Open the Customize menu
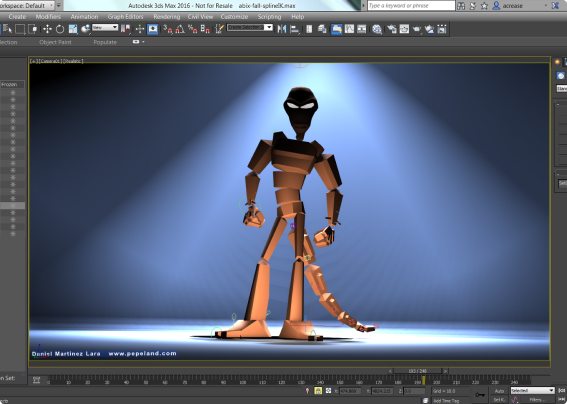 pyautogui.click(x=234, y=17)
